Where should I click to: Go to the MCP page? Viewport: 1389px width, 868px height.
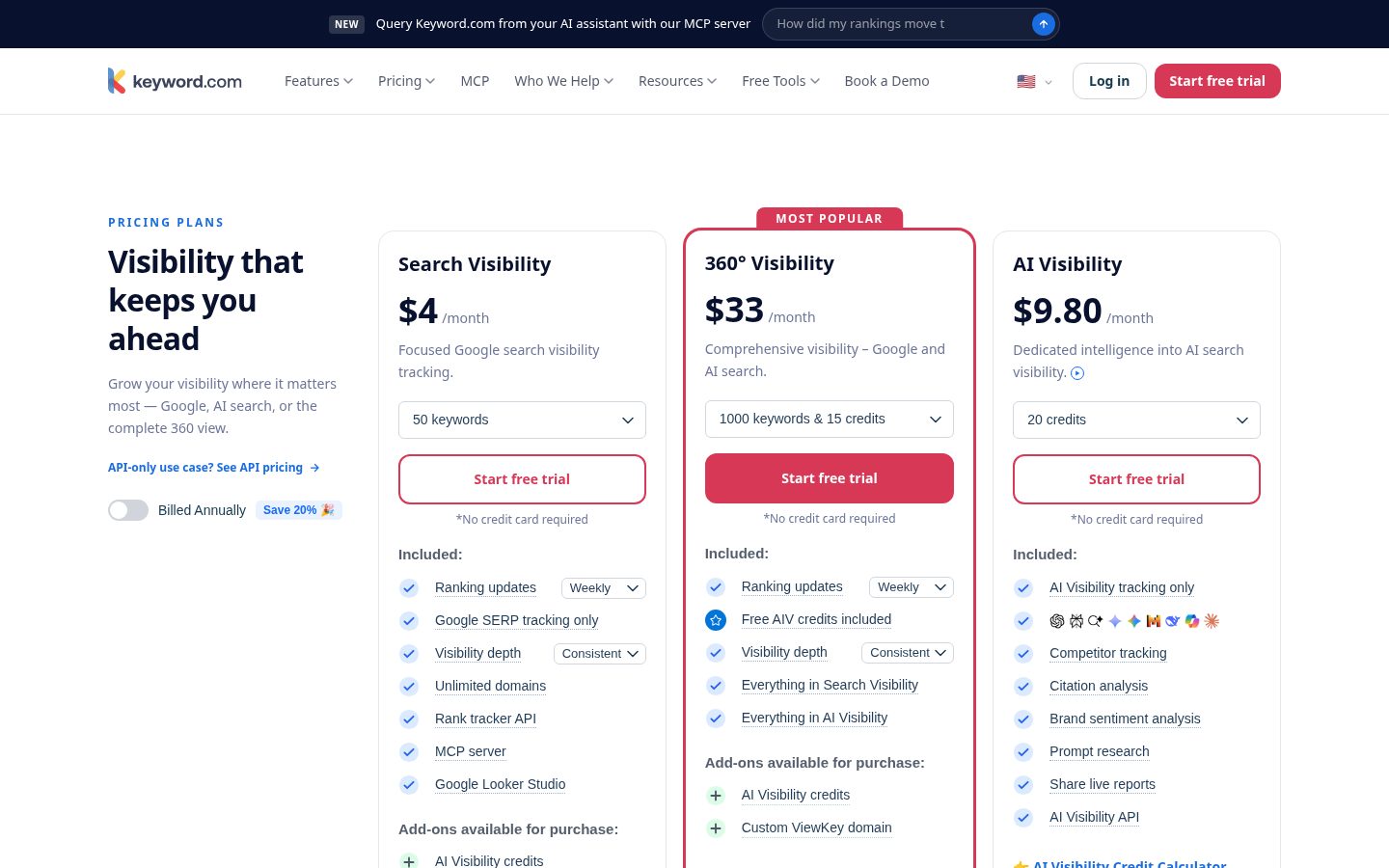click(475, 81)
